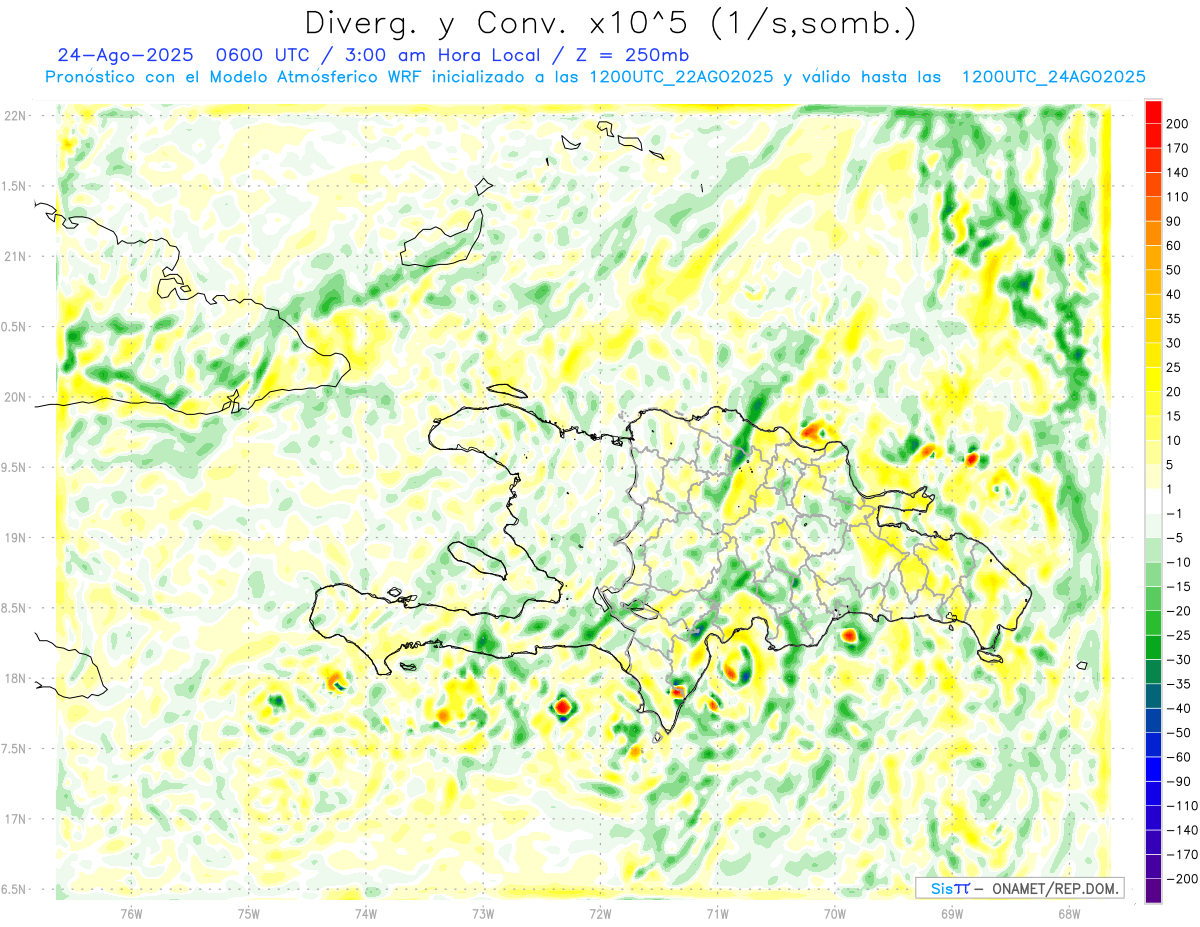Click the '22N' latitude label

pos(16,116)
